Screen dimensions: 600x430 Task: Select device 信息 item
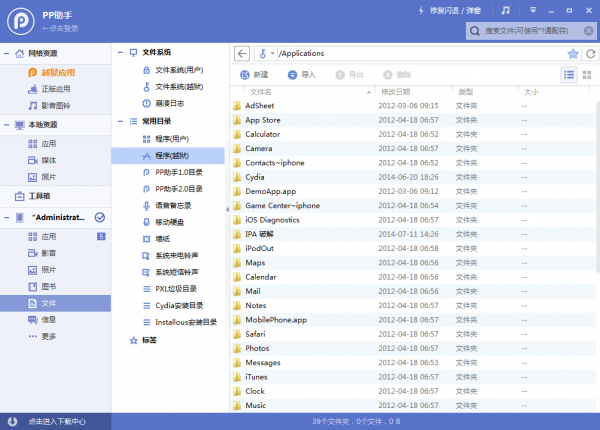pos(55,320)
